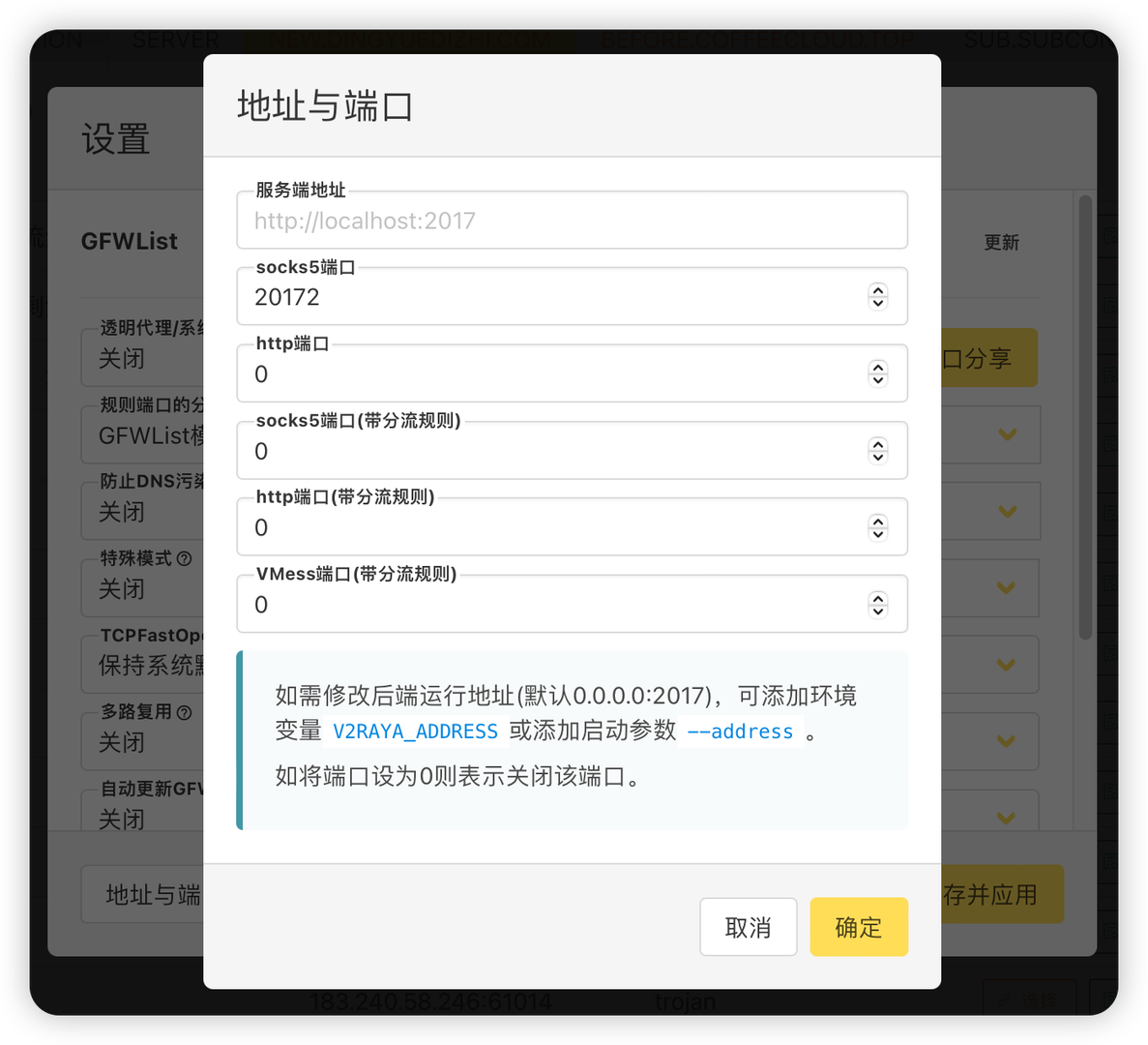Click the socks5端口 stepper arrows
The height and width of the screenshot is (1045, 1148).
877,296
